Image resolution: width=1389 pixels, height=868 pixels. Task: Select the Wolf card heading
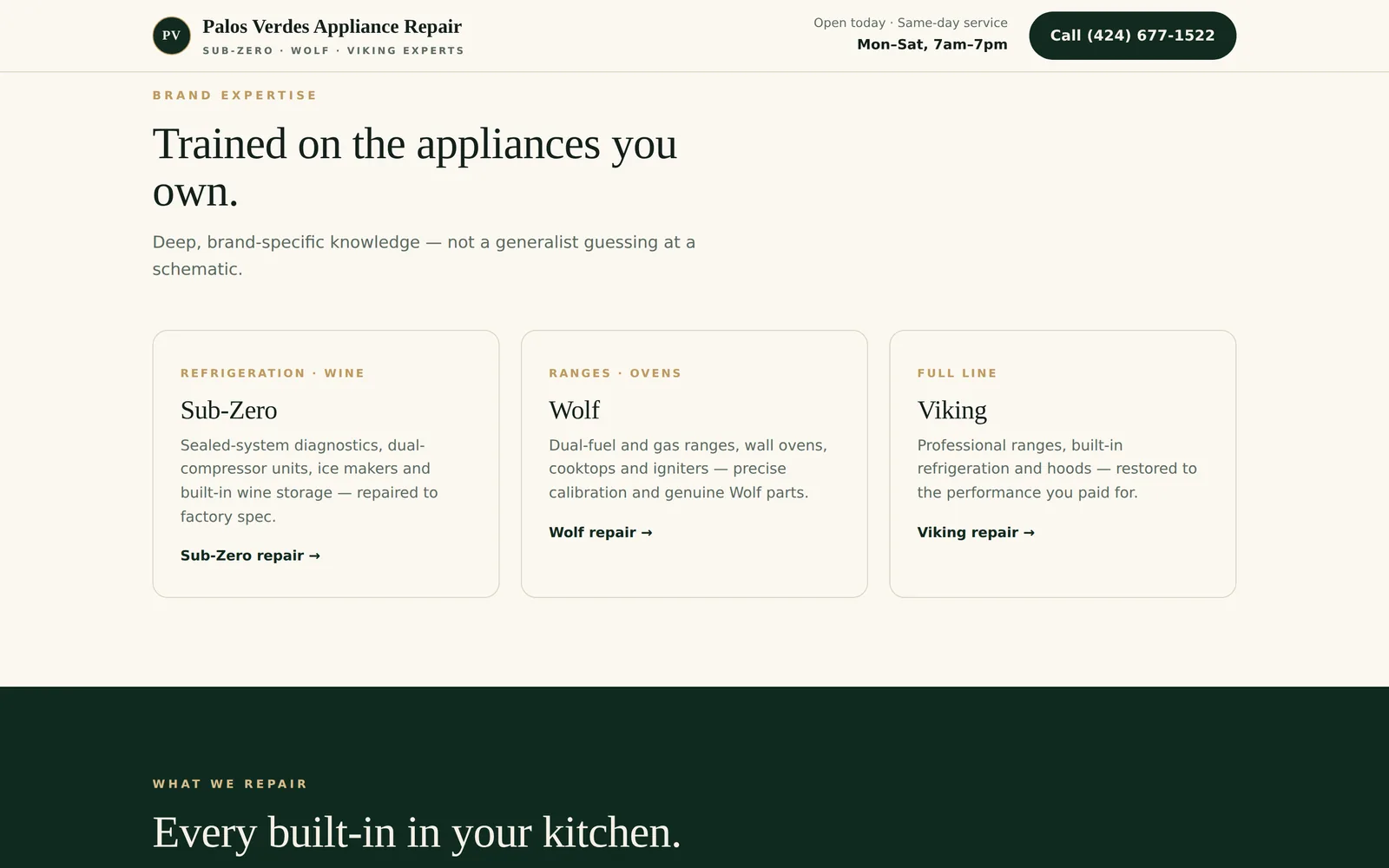coord(574,410)
